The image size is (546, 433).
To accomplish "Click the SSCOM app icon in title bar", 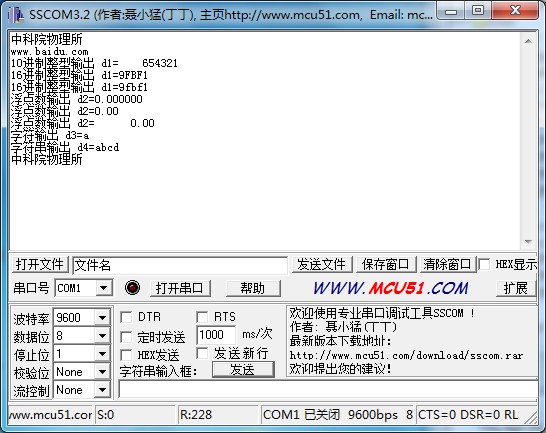I will [16, 15].
